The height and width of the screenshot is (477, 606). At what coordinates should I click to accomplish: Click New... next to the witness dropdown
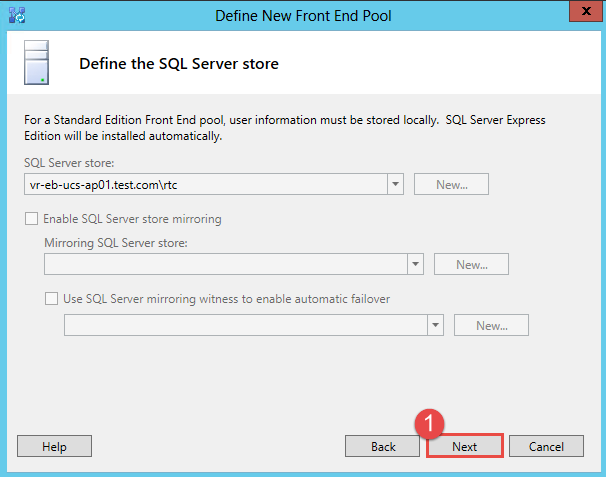pos(491,325)
